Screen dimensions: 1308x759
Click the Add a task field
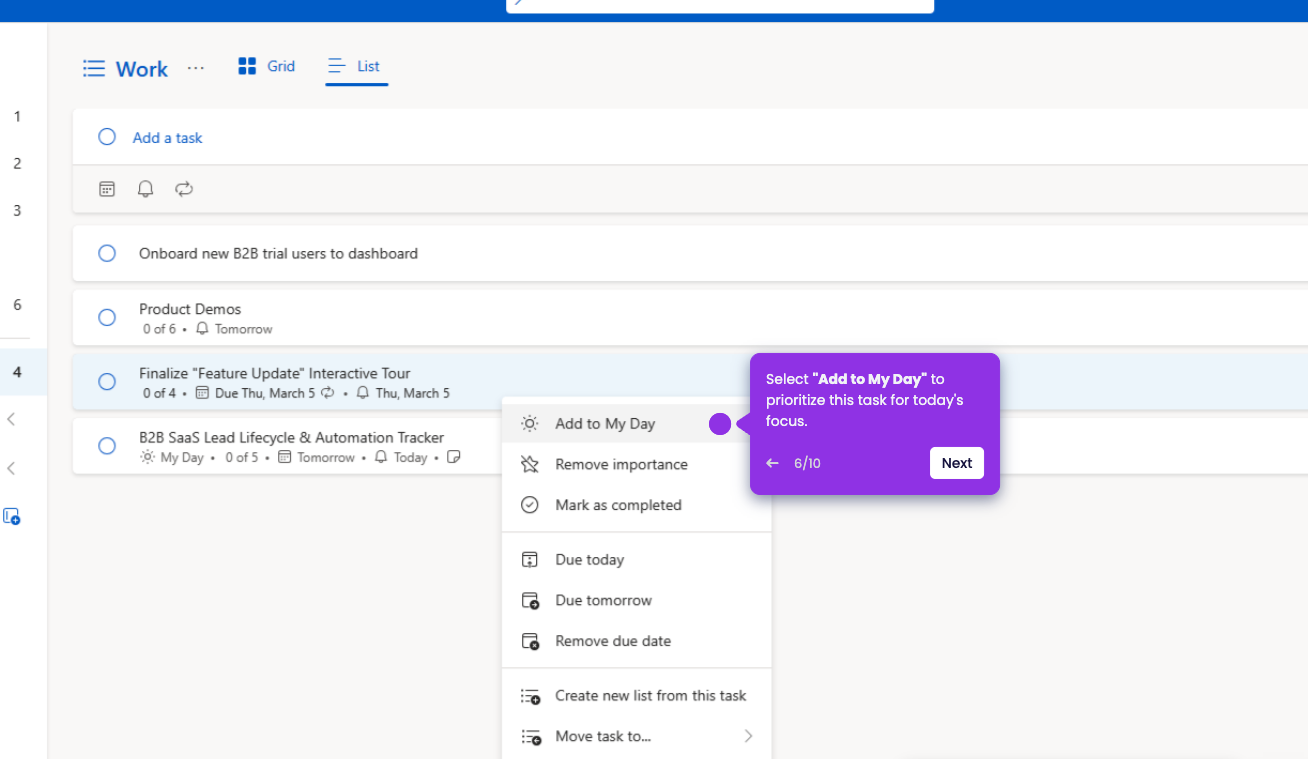pos(690,137)
